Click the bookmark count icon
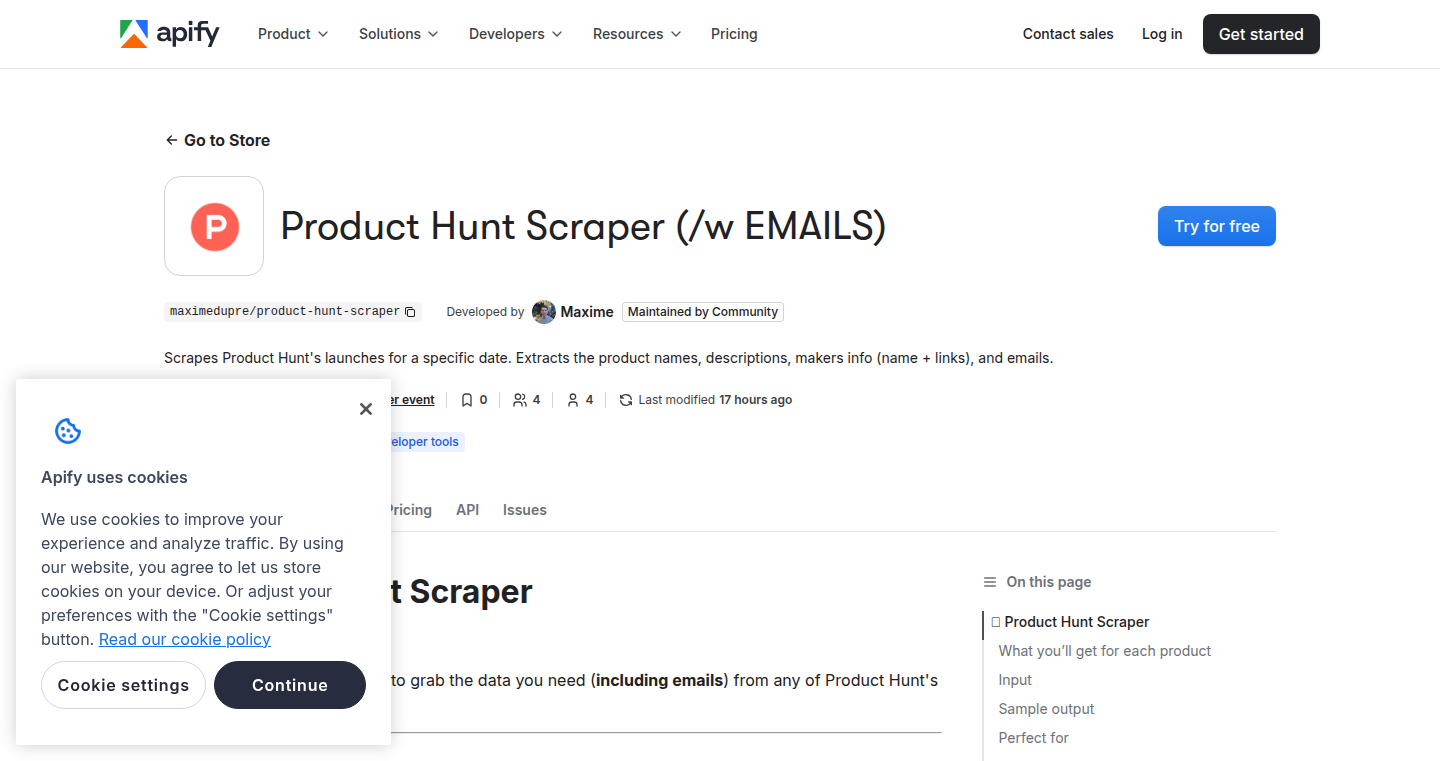The image size is (1440, 761). pyautogui.click(x=467, y=400)
